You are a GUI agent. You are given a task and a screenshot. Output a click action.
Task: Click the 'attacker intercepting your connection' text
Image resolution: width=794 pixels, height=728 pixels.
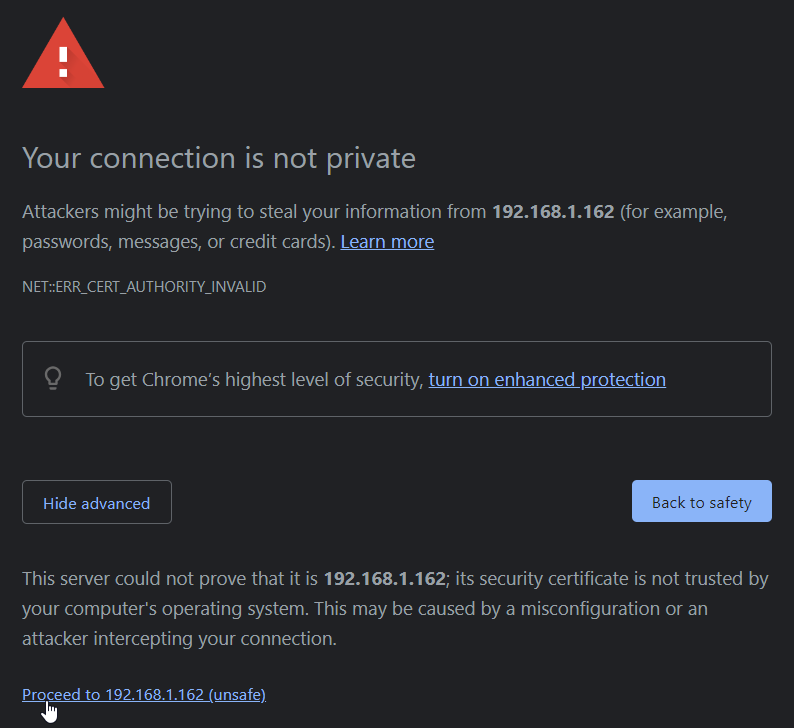[180, 639]
